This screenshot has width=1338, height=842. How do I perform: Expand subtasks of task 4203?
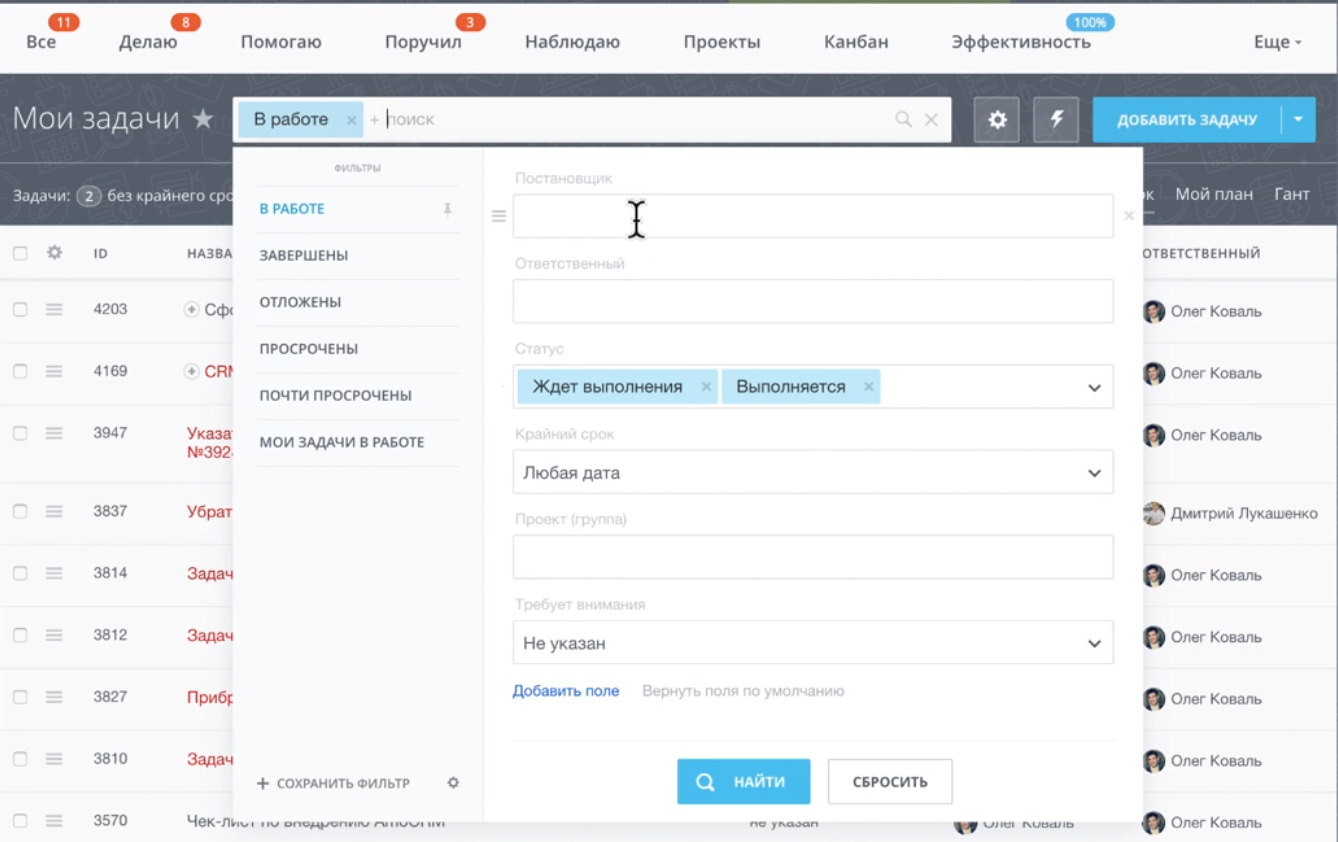click(x=192, y=310)
